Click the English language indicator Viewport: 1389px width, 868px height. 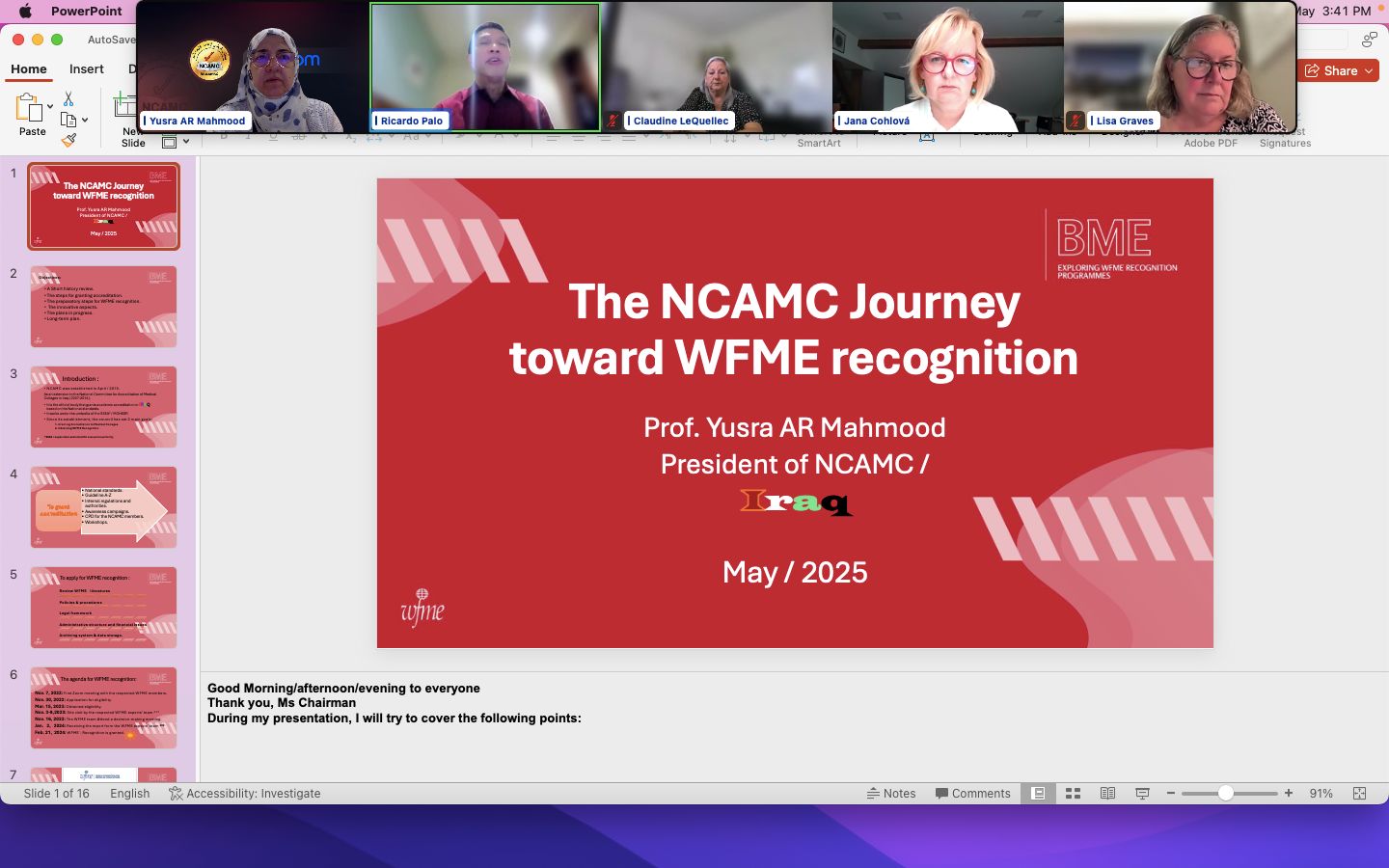click(129, 794)
